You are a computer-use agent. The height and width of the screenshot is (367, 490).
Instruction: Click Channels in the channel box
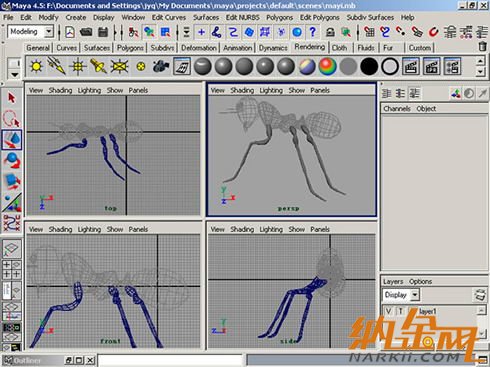397,108
